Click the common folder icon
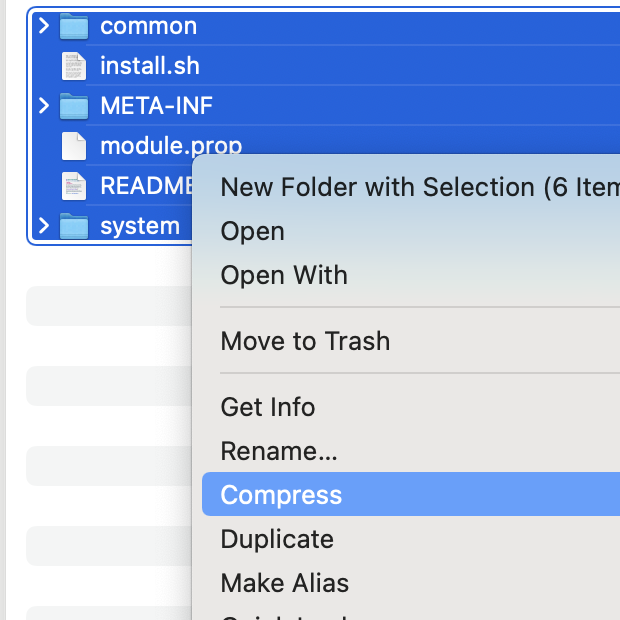Image resolution: width=620 pixels, height=620 pixels. coord(74,27)
